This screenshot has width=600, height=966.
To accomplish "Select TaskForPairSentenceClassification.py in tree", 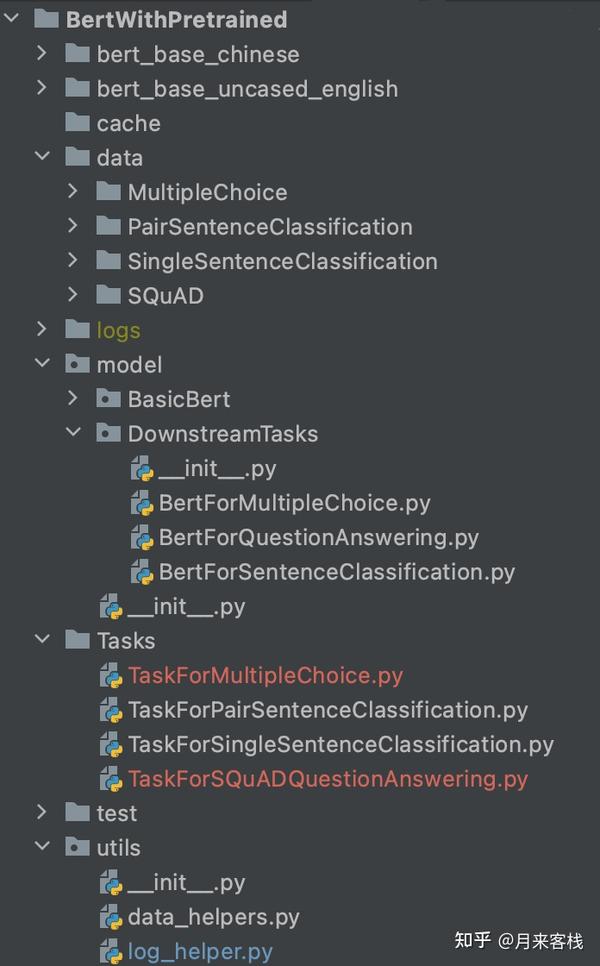I will pos(327,710).
